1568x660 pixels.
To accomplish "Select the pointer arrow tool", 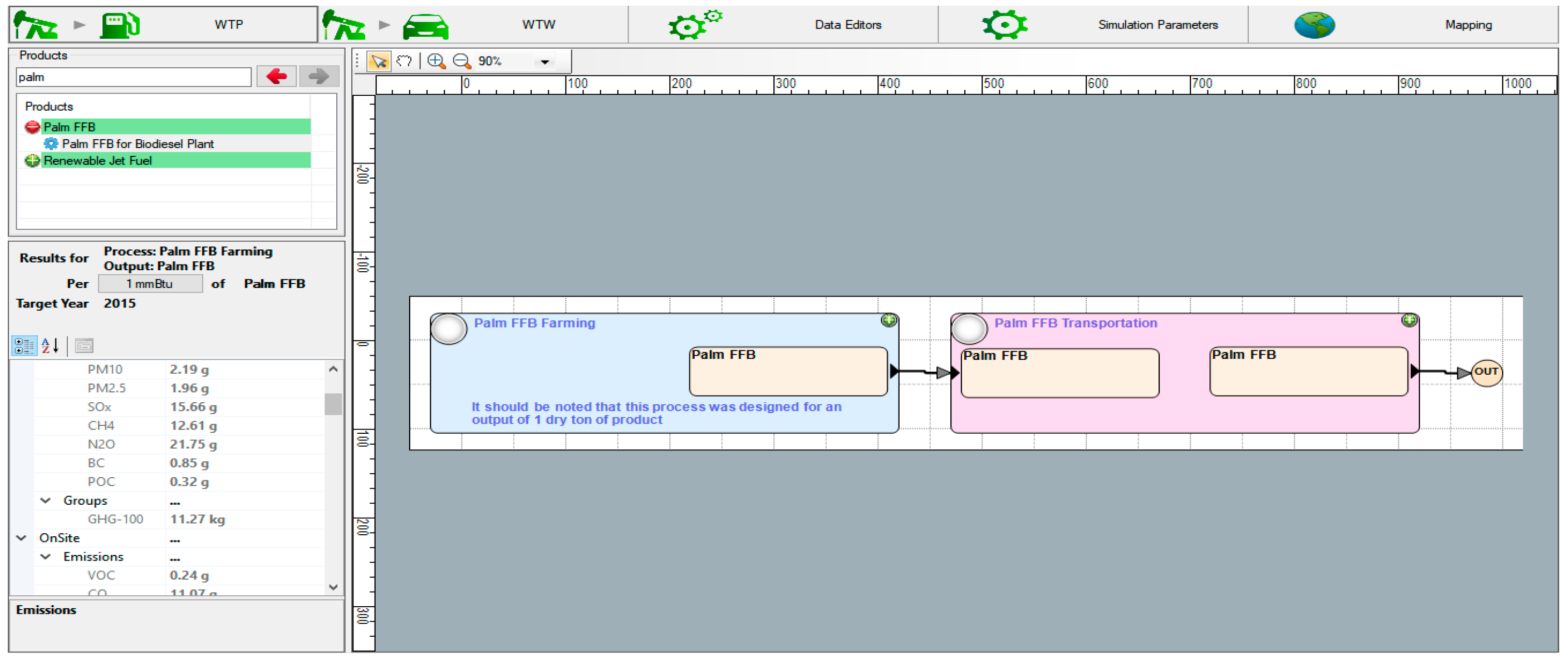I will (x=379, y=62).
